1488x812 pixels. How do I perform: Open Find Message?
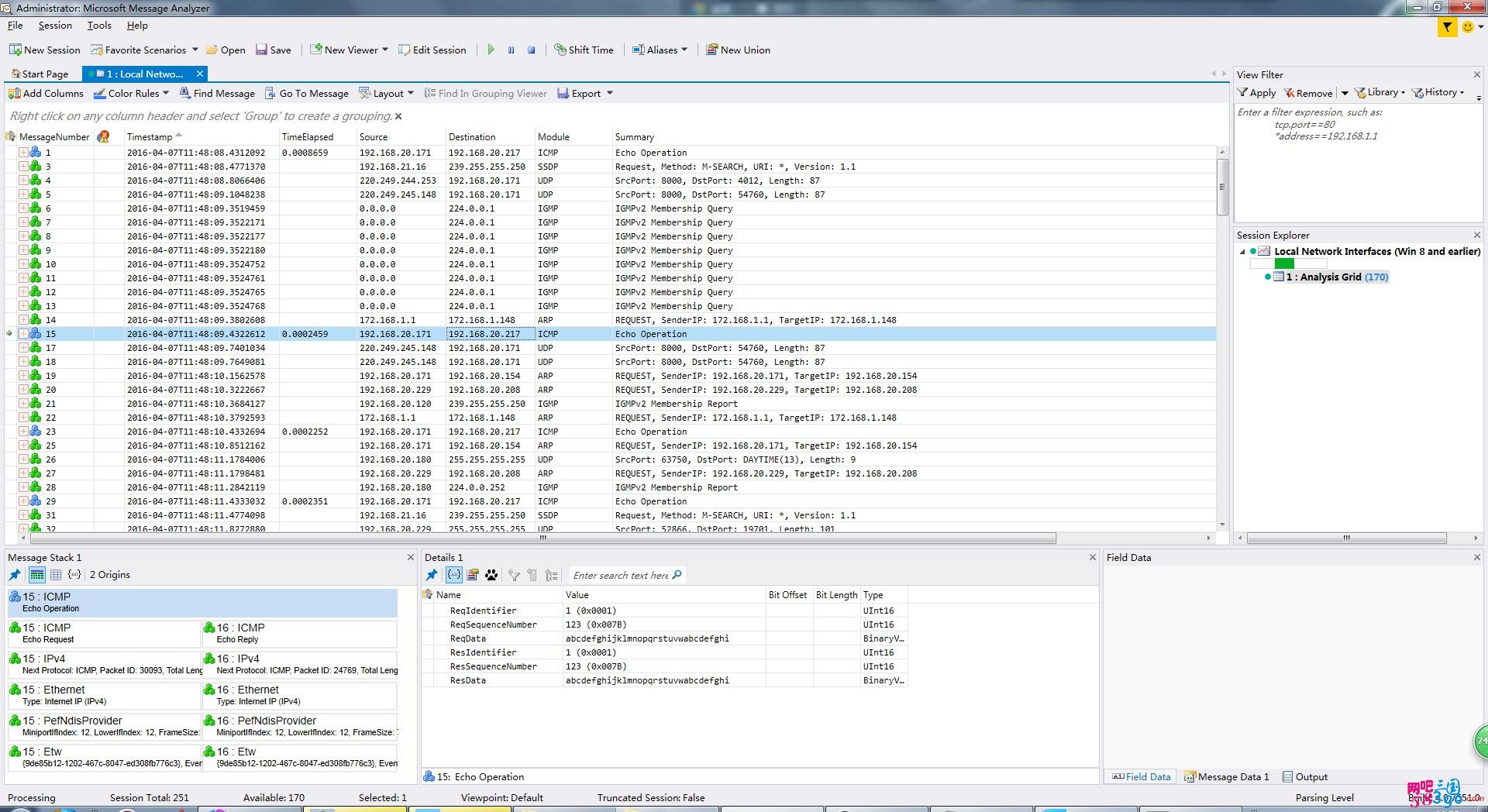(217, 93)
